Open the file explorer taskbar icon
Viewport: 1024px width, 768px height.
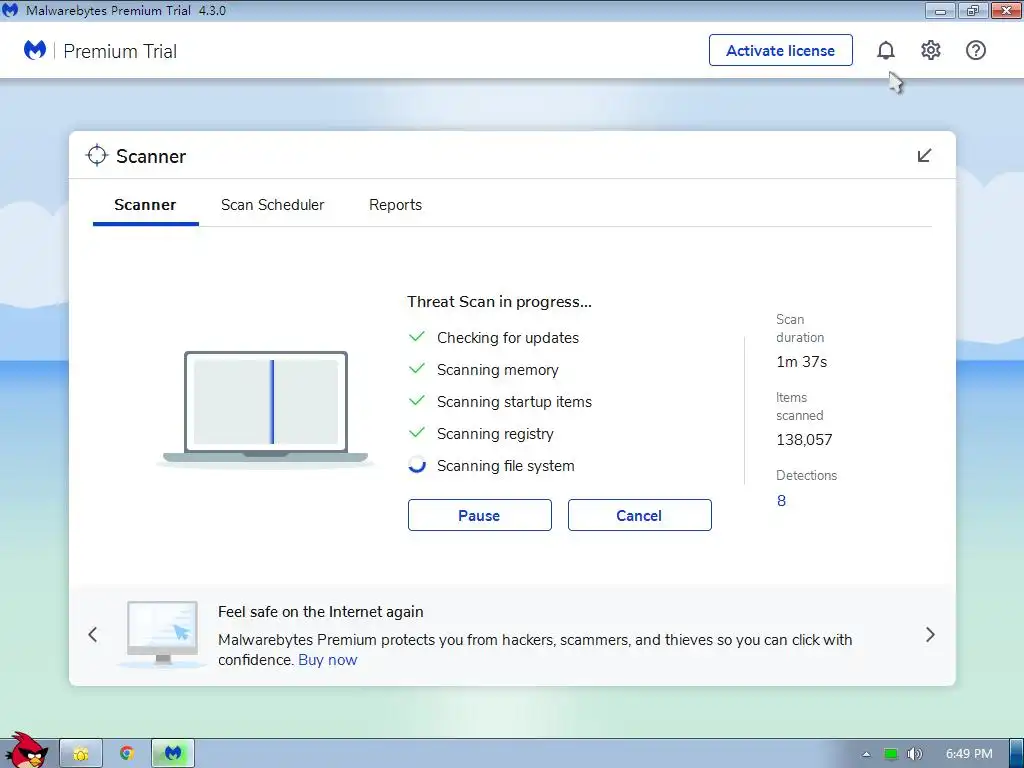pos(81,754)
